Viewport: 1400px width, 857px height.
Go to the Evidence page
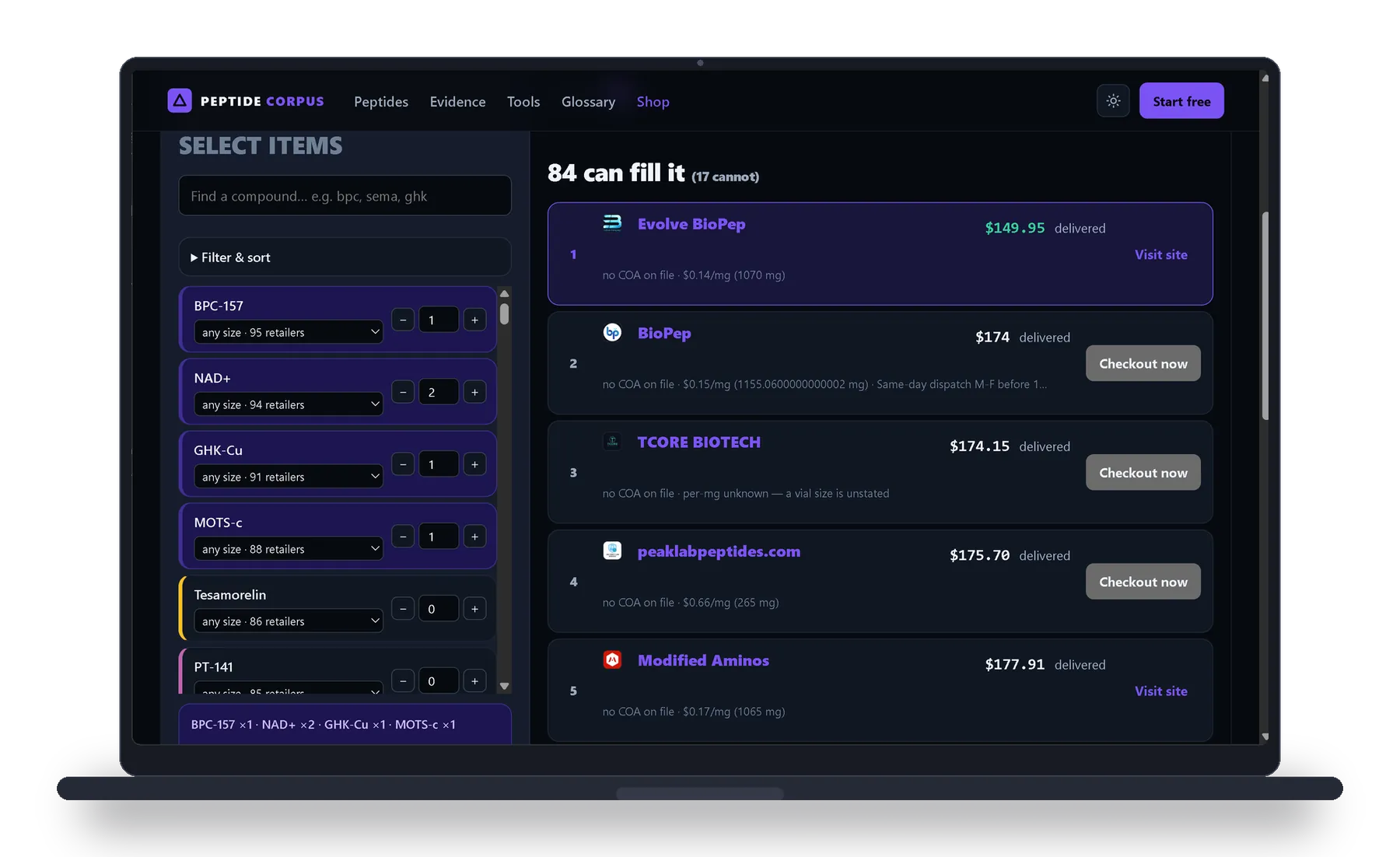pos(457,101)
